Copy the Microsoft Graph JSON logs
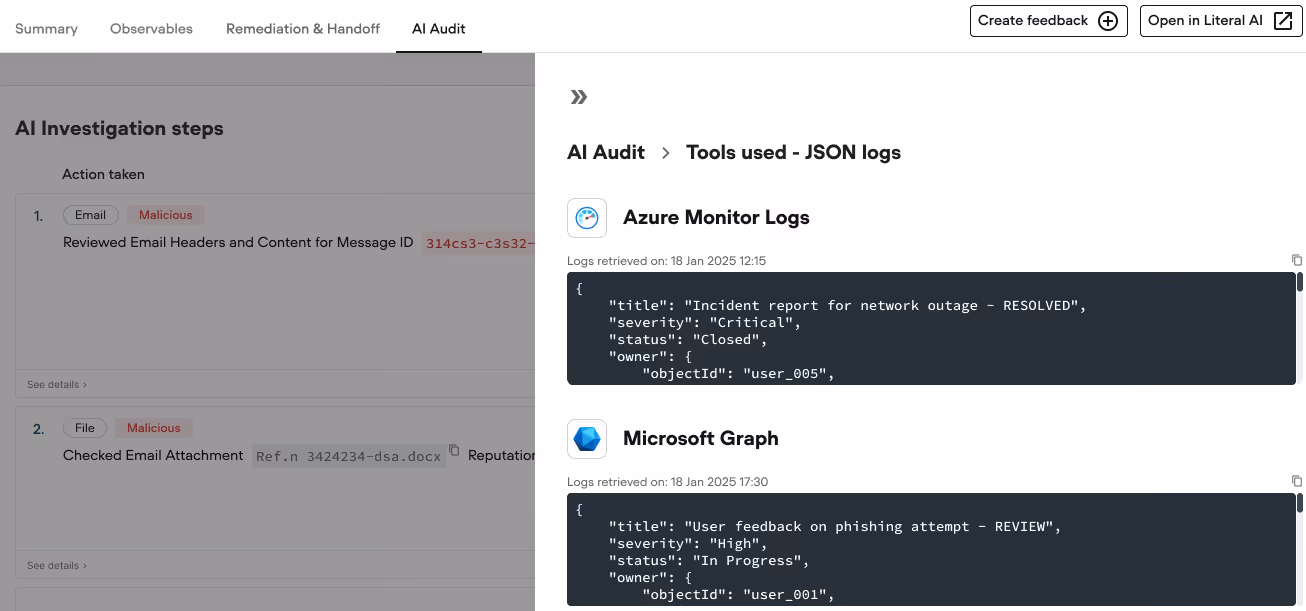This screenshot has width=1306, height=611. [x=1296, y=481]
